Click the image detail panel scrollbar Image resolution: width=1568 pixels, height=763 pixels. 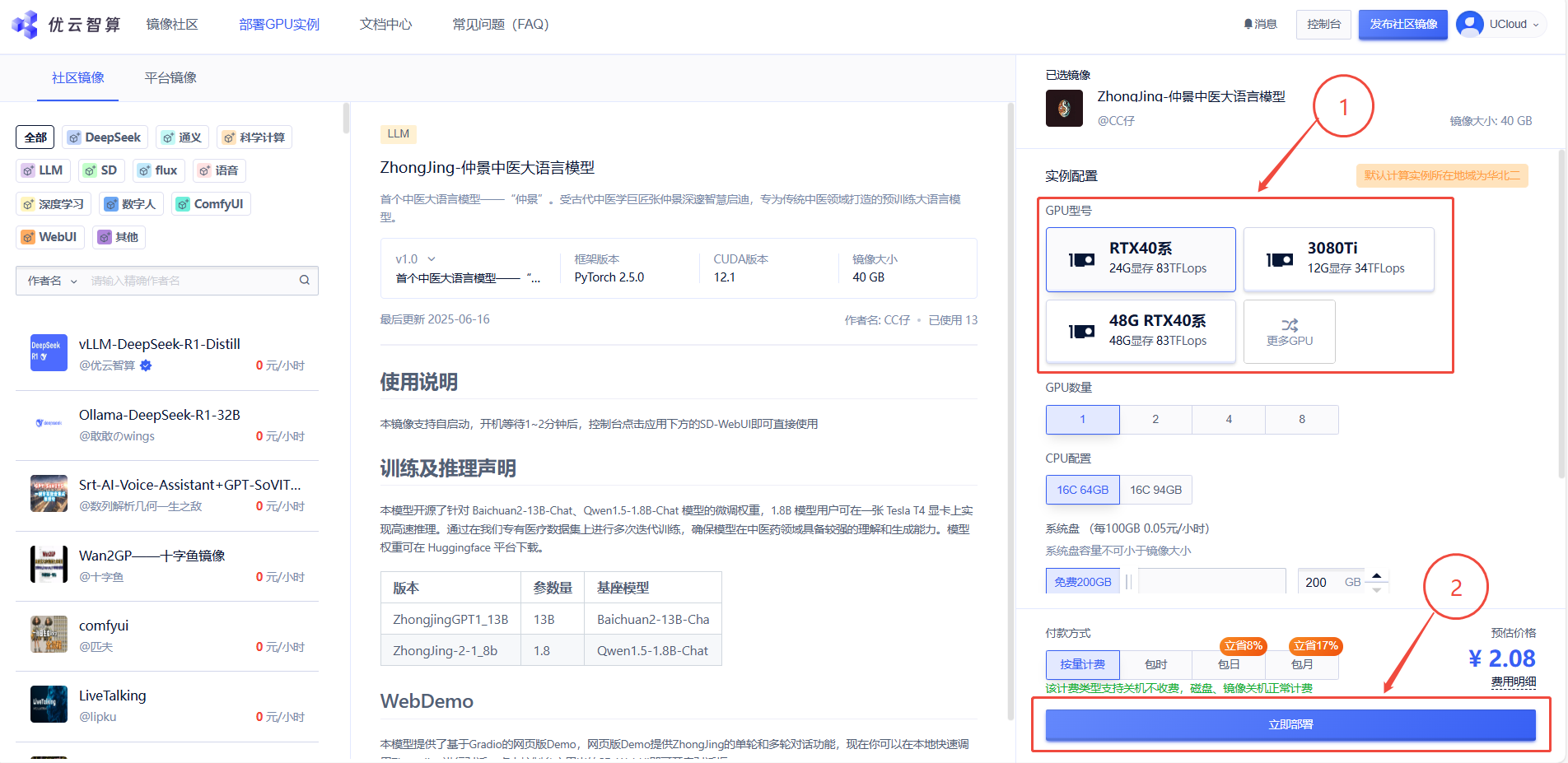point(1010,412)
